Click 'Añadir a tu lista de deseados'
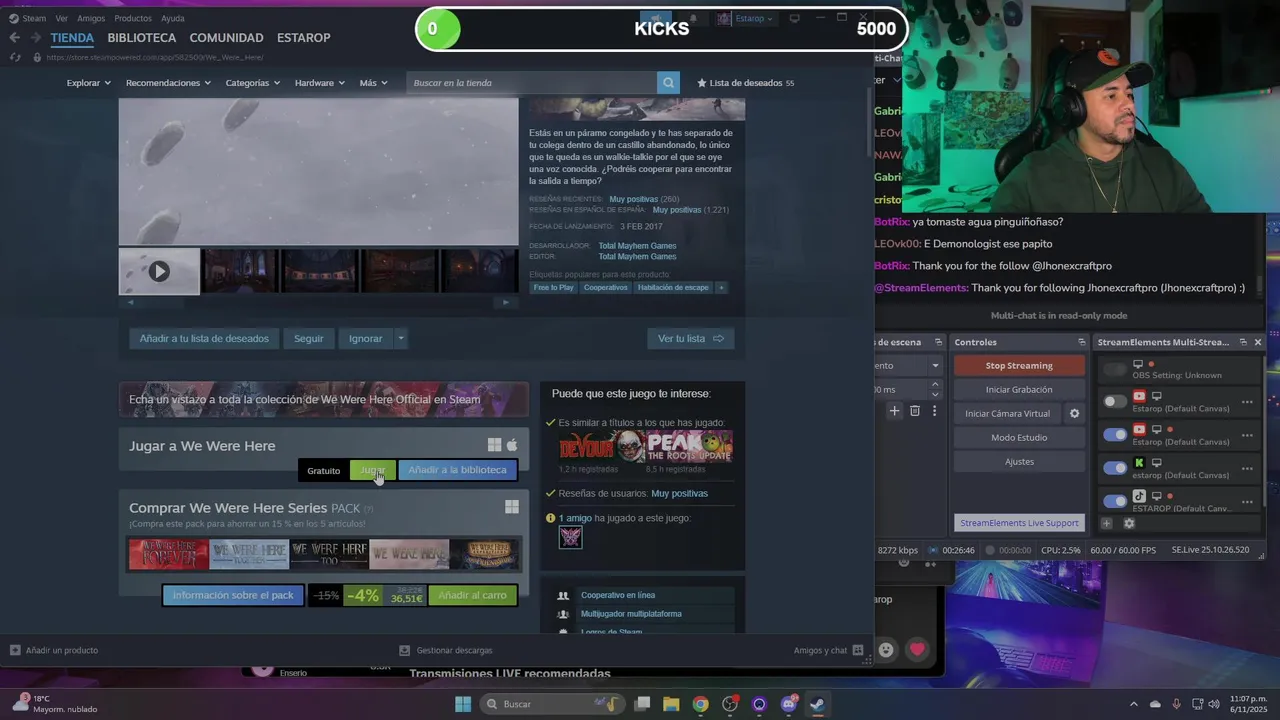The height and width of the screenshot is (720, 1280). point(204,338)
